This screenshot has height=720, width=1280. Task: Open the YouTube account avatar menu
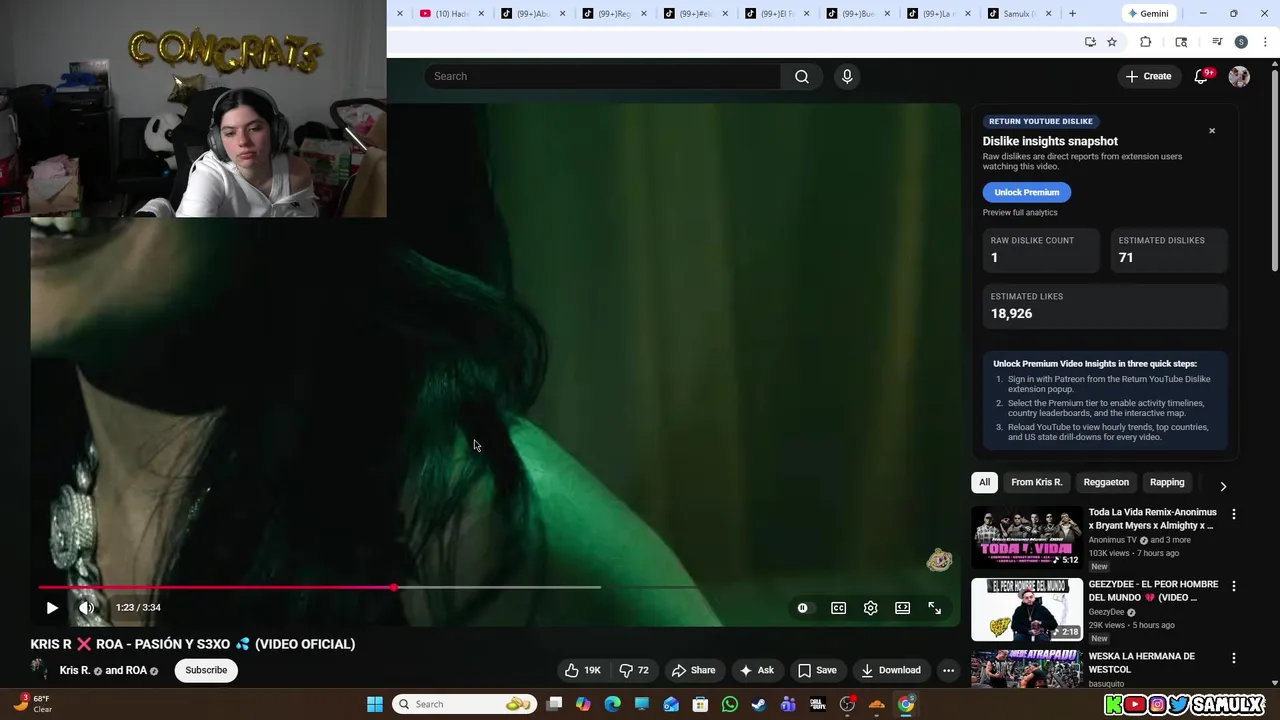point(1239,77)
